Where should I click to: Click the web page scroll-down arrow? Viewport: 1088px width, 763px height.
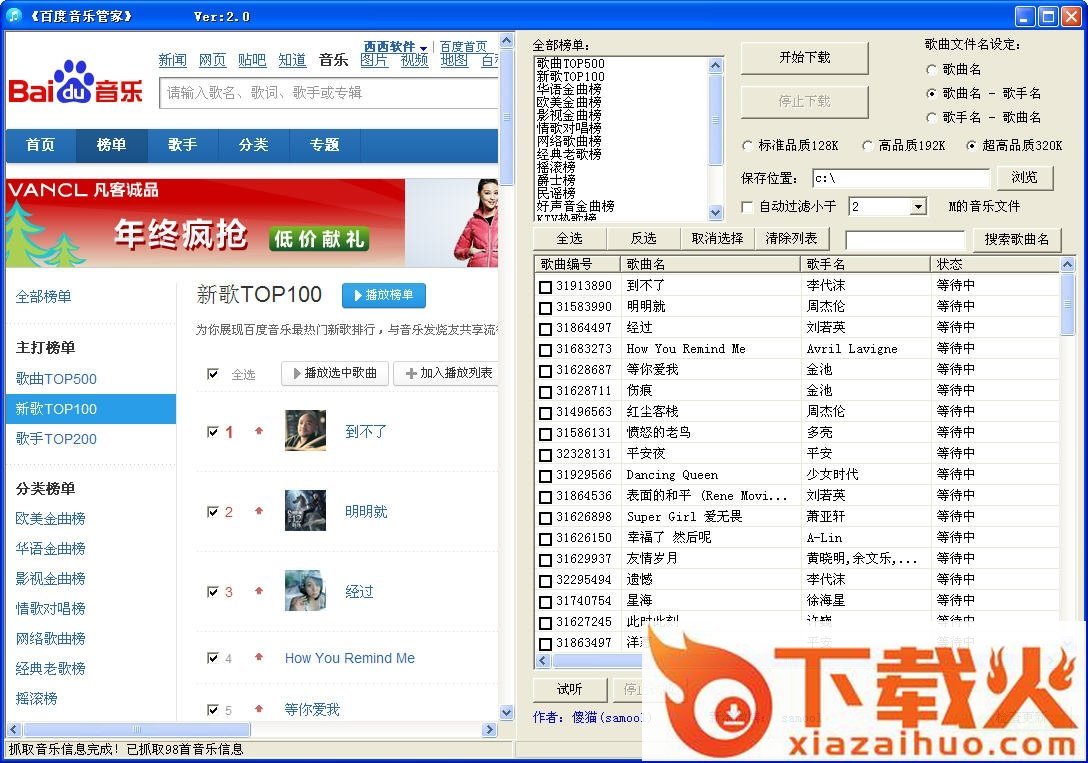[507, 712]
